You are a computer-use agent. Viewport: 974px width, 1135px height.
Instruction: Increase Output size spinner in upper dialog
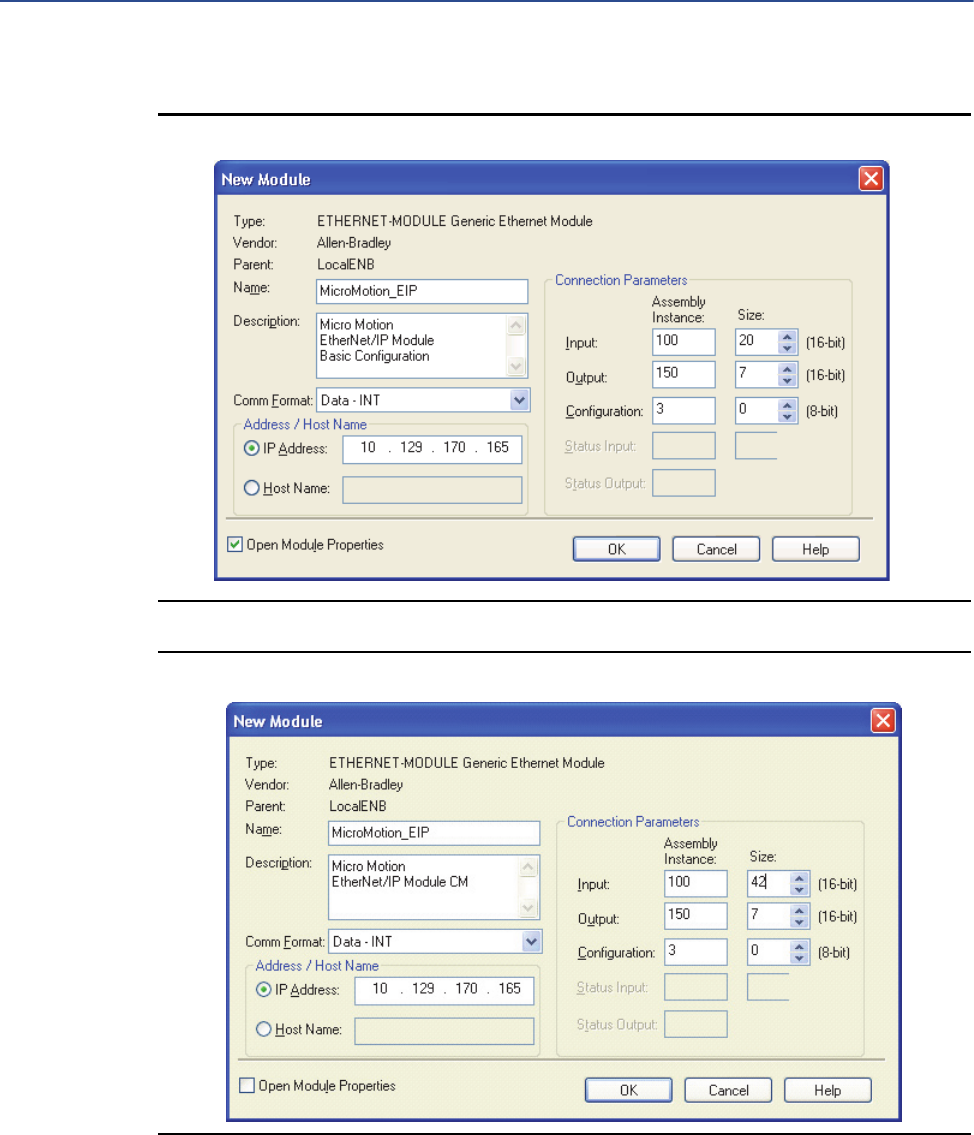coord(787,369)
